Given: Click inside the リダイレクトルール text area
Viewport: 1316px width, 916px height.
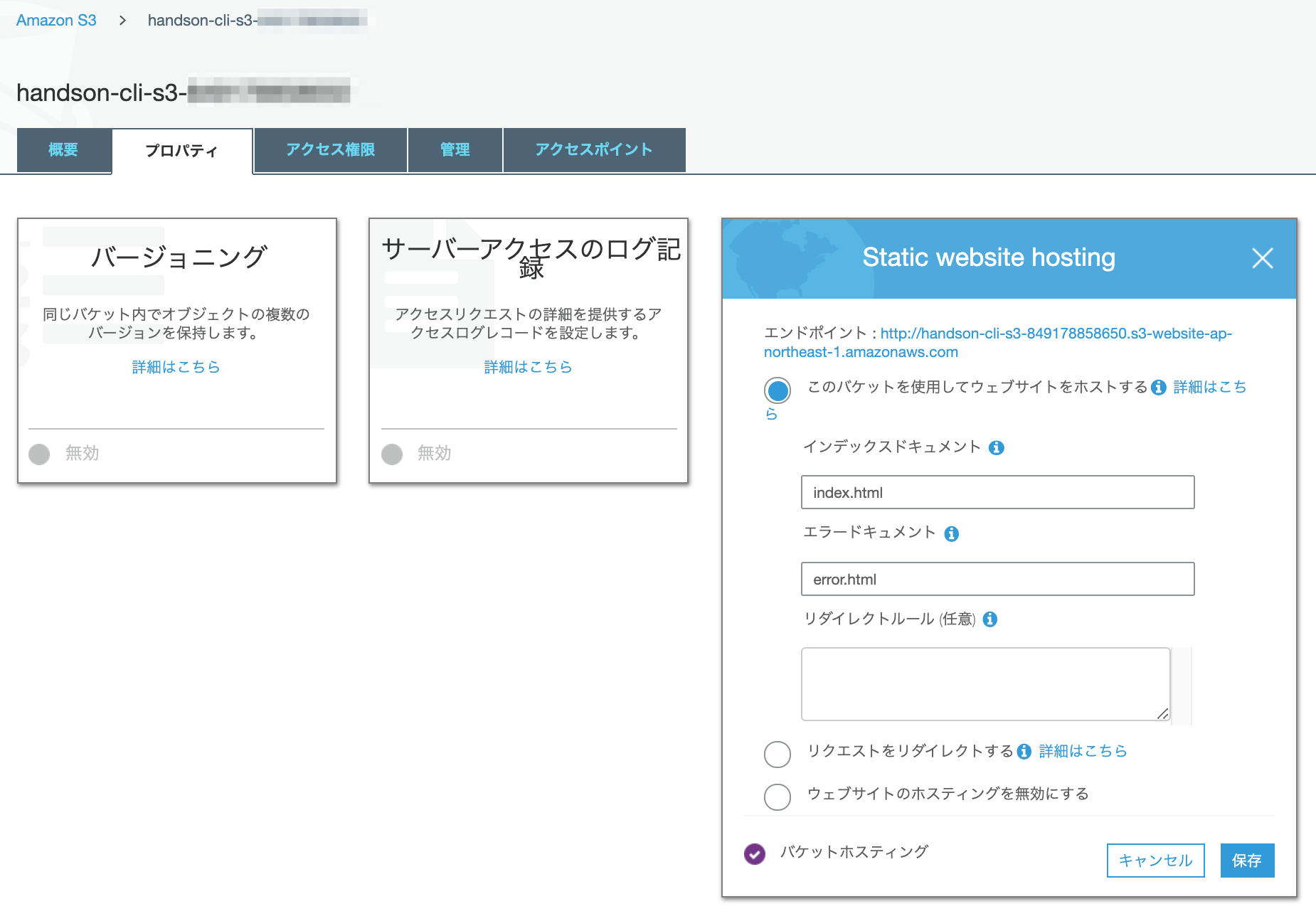Looking at the screenshot, I should [x=985, y=683].
